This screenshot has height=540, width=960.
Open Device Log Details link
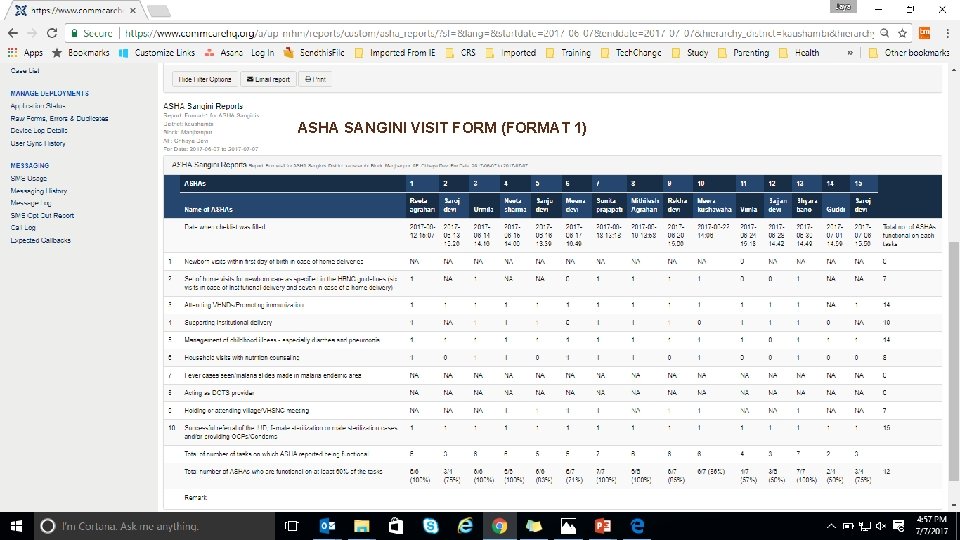[x=39, y=130]
